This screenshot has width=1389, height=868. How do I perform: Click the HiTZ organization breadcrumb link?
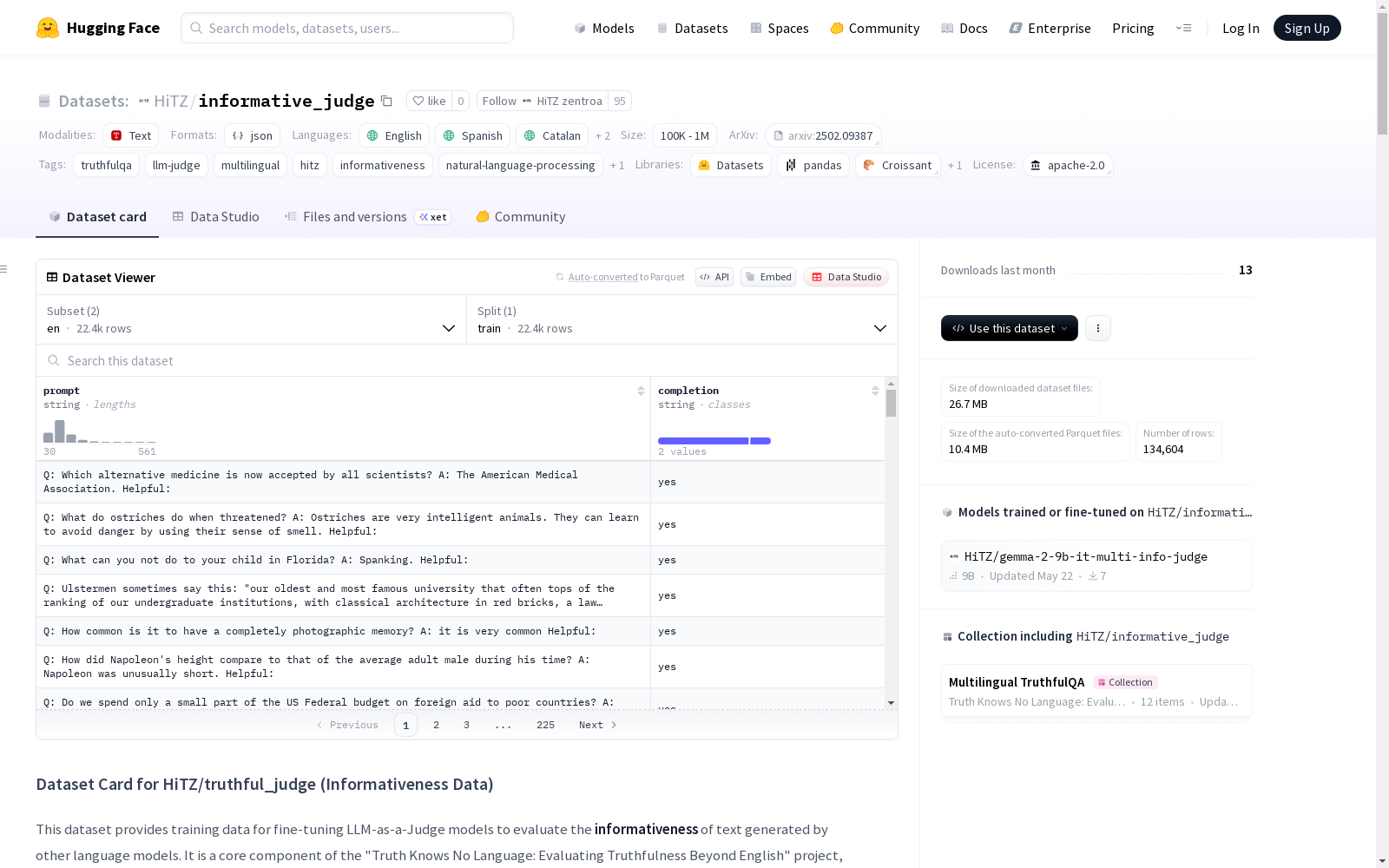(x=171, y=101)
